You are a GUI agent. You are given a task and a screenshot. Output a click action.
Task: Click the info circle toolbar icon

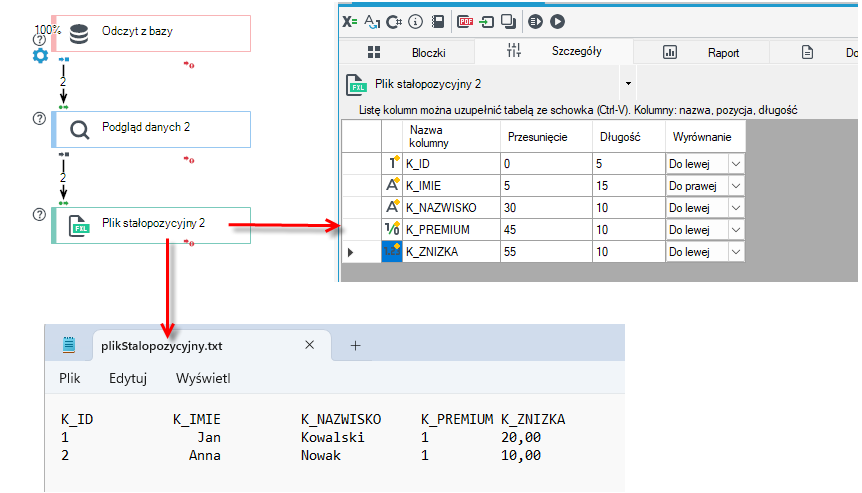tap(416, 21)
